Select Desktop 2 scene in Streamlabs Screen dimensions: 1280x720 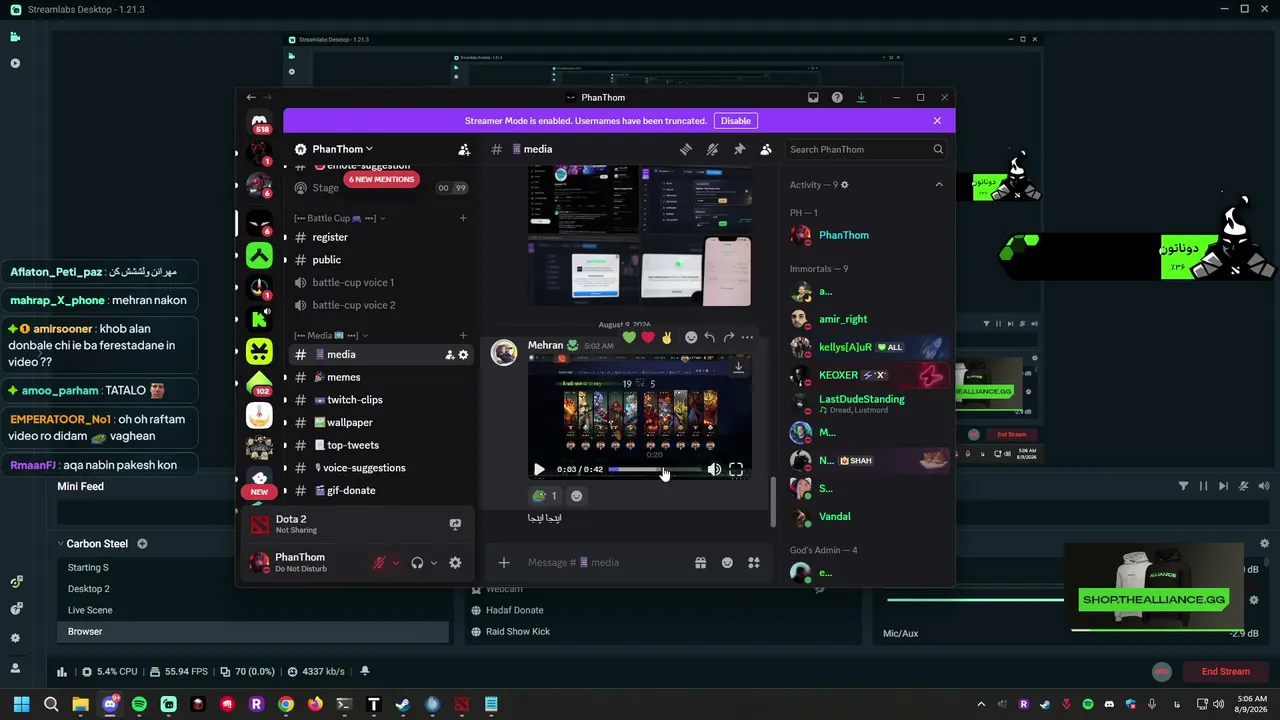click(252, 589)
